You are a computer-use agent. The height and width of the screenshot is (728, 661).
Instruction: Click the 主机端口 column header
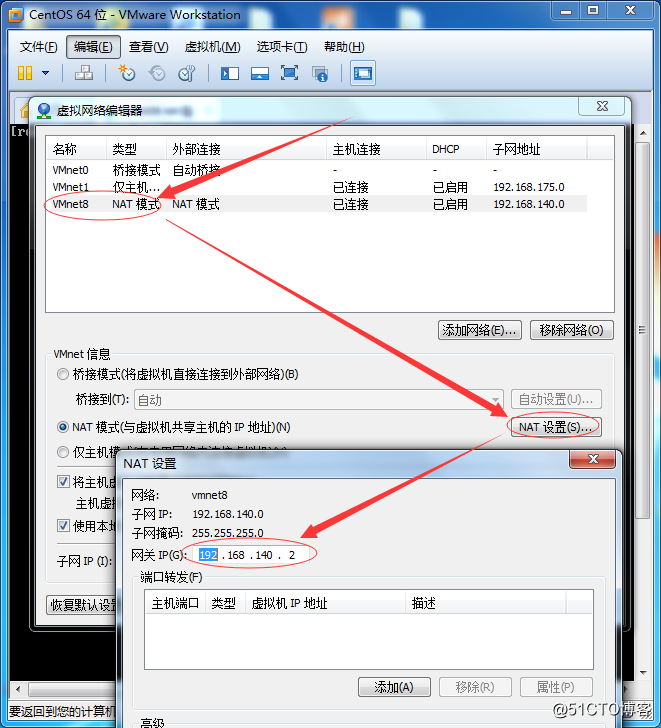coord(175,603)
